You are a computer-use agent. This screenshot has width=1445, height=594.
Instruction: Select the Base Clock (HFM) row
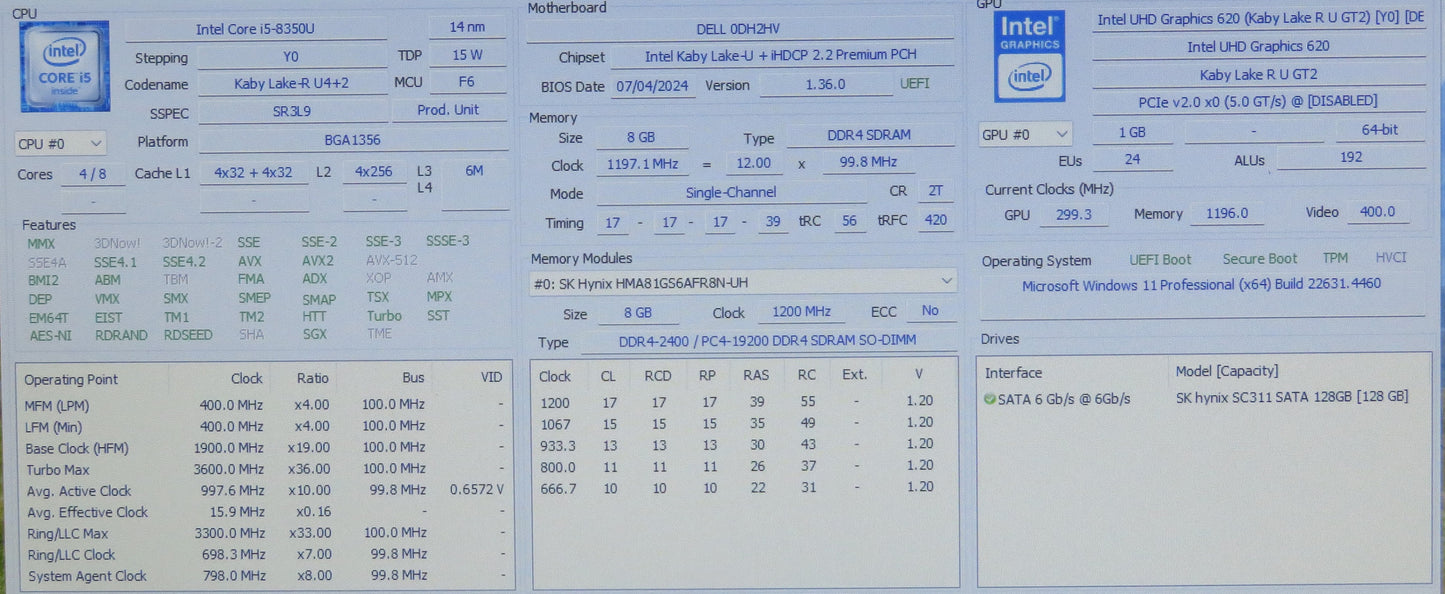(x=264, y=448)
